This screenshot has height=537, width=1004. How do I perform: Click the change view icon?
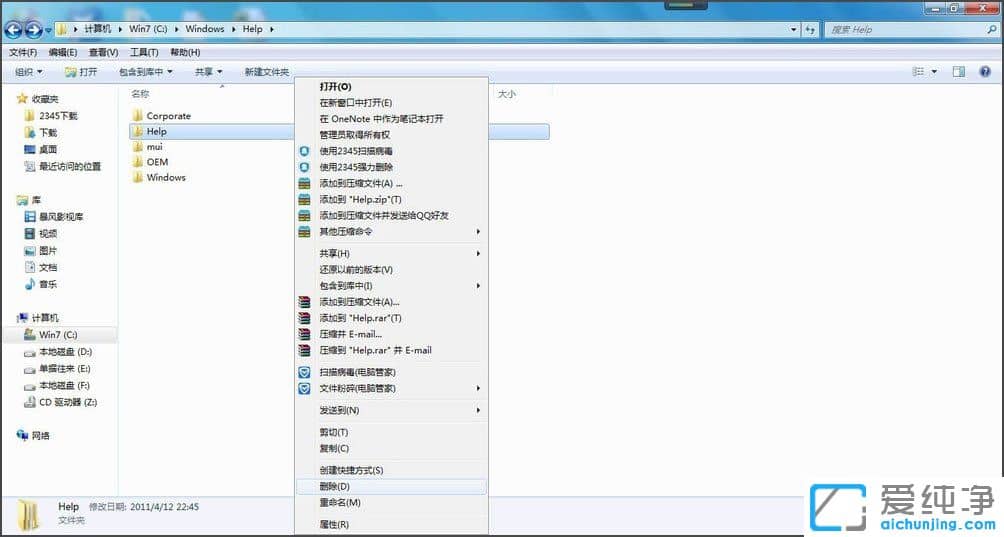tap(918, 72)
